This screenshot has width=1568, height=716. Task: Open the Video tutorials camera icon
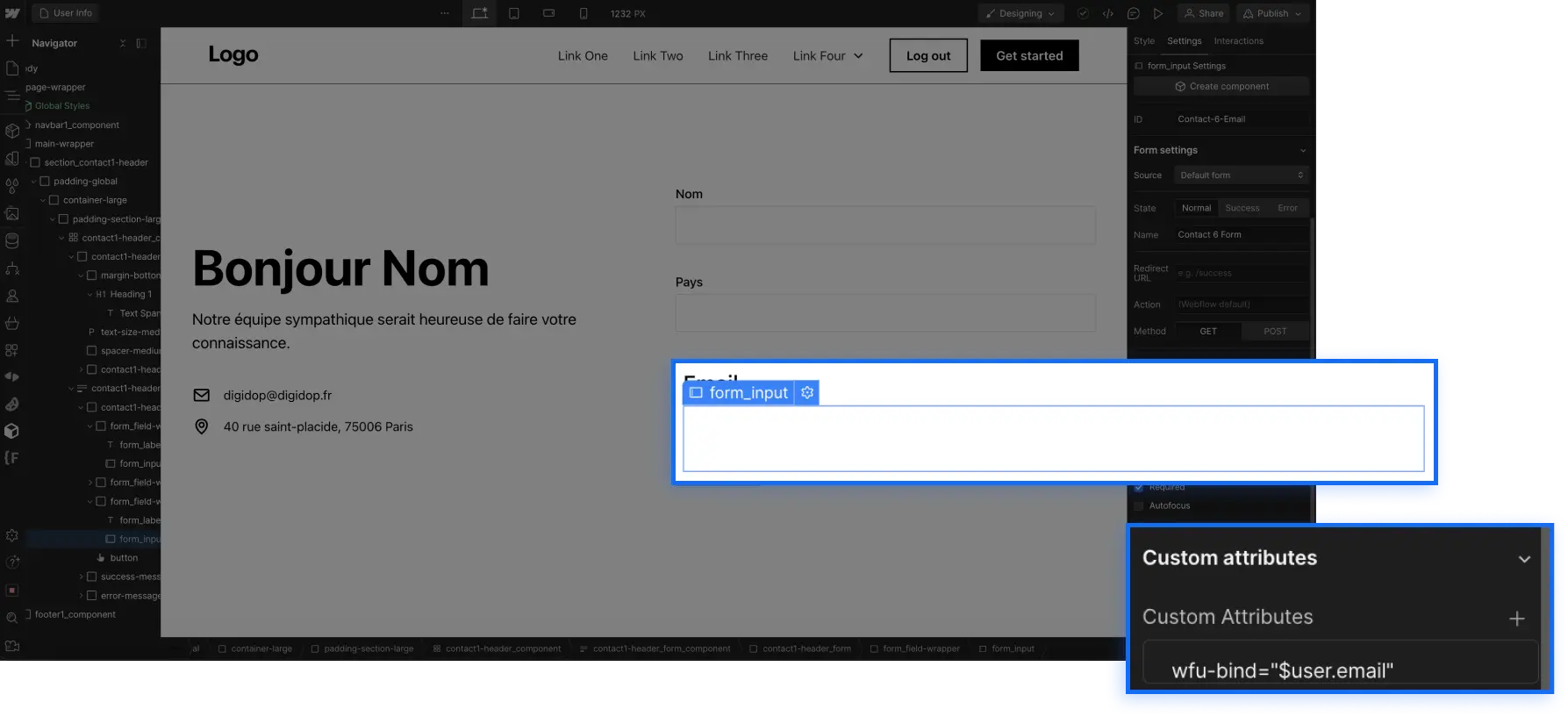click(x=12, y=645)
